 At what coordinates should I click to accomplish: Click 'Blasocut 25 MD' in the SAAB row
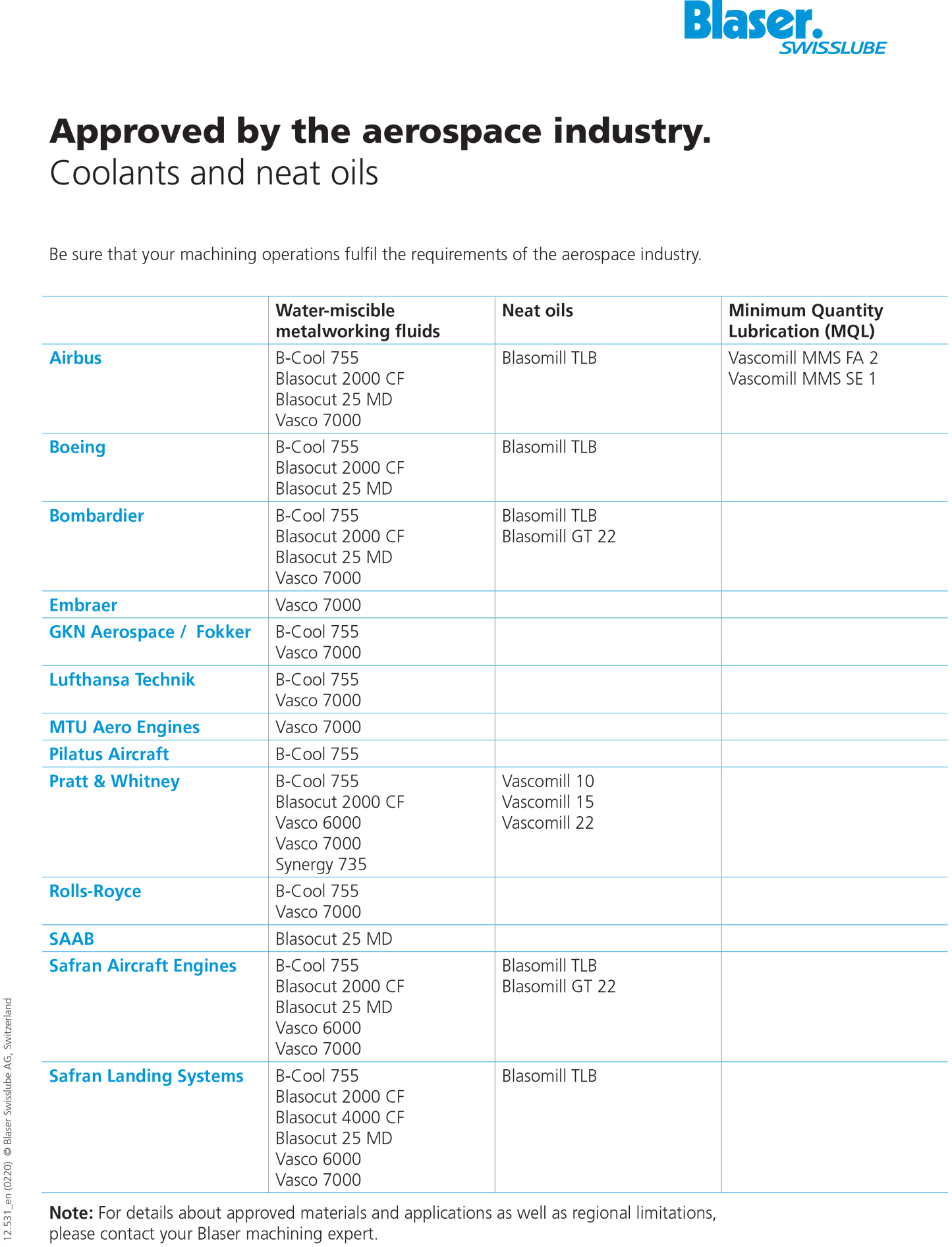333,939
